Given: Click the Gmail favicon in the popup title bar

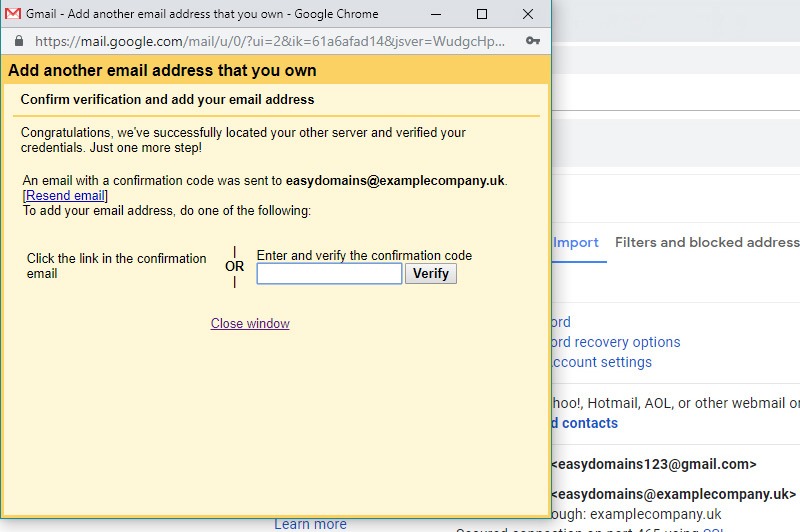Looking at the screenshot, I should (13, 14).
